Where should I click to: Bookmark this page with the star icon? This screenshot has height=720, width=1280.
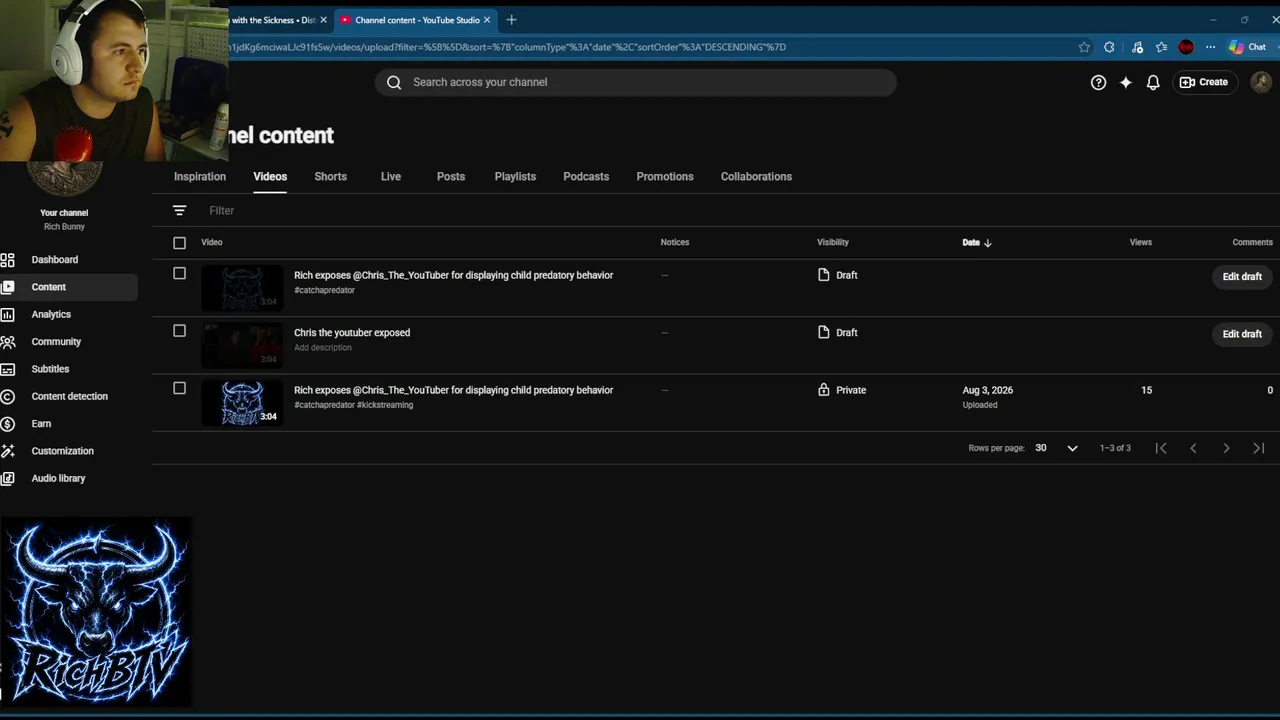click(x=1084, y=47)
